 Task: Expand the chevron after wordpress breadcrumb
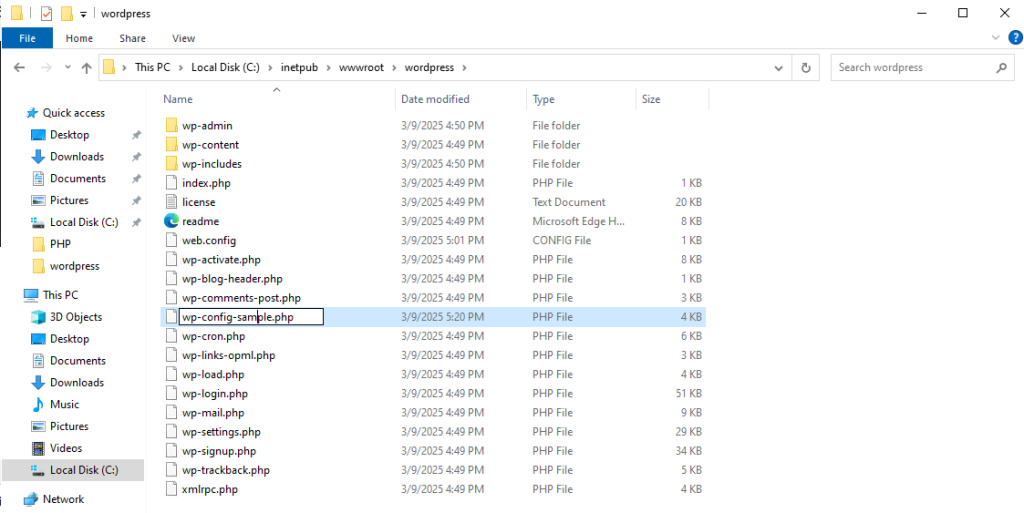(x=464, y=67)
